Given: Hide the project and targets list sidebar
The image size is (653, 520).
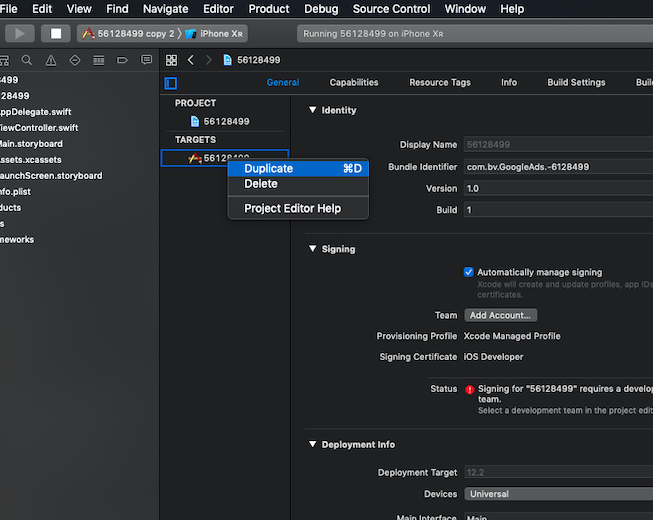Looking at the screenshot, I should coord(171,83).
